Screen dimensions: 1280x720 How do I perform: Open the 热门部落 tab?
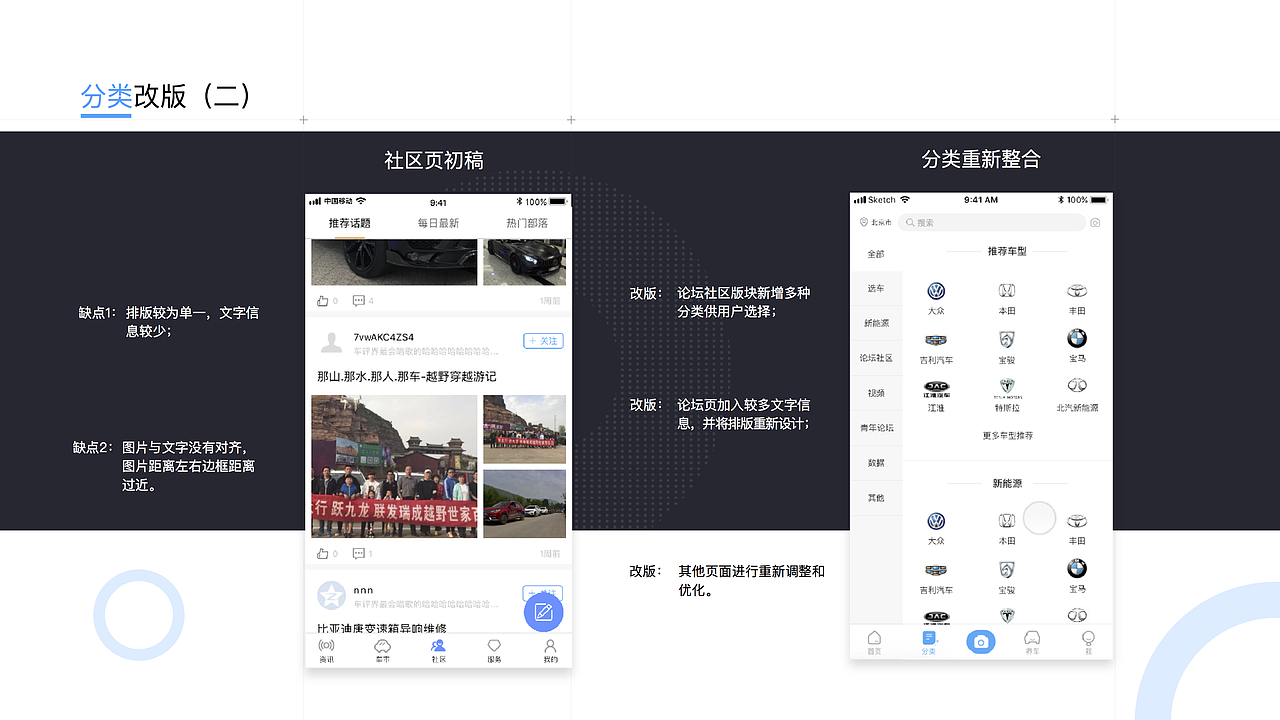[x=527, y=223]
